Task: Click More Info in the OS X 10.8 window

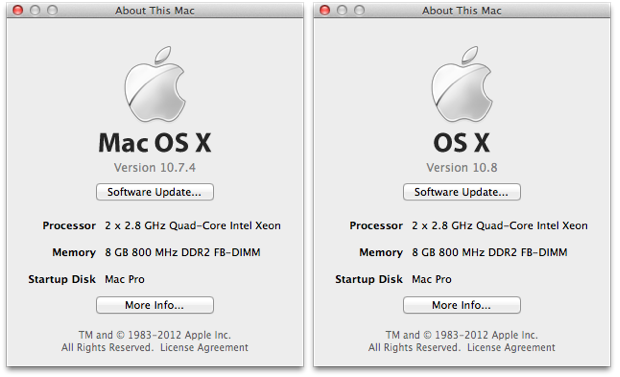Action: tap(461, 305)
